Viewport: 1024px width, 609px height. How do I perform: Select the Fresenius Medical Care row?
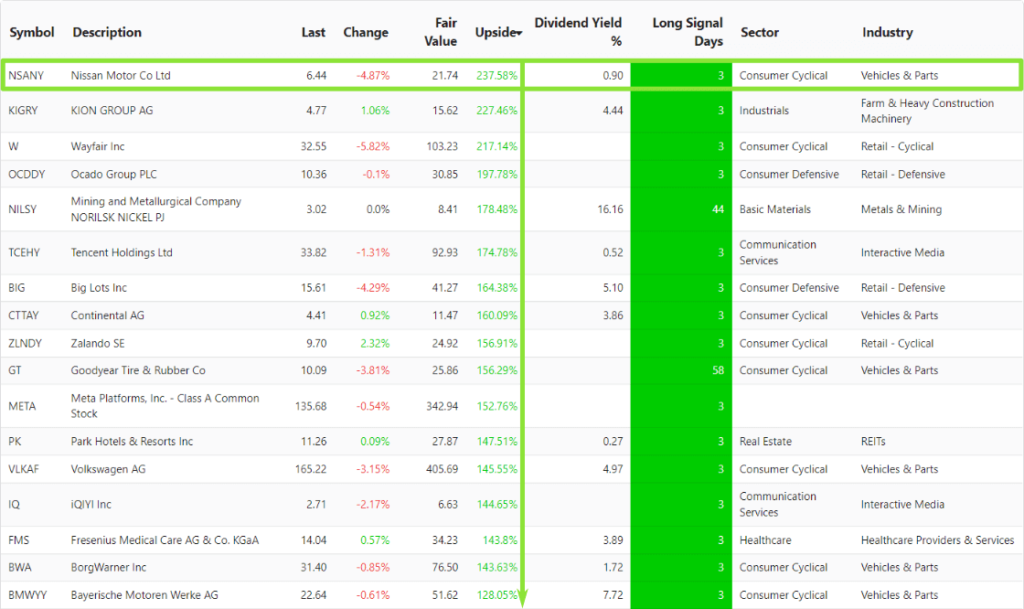(512, 540)
